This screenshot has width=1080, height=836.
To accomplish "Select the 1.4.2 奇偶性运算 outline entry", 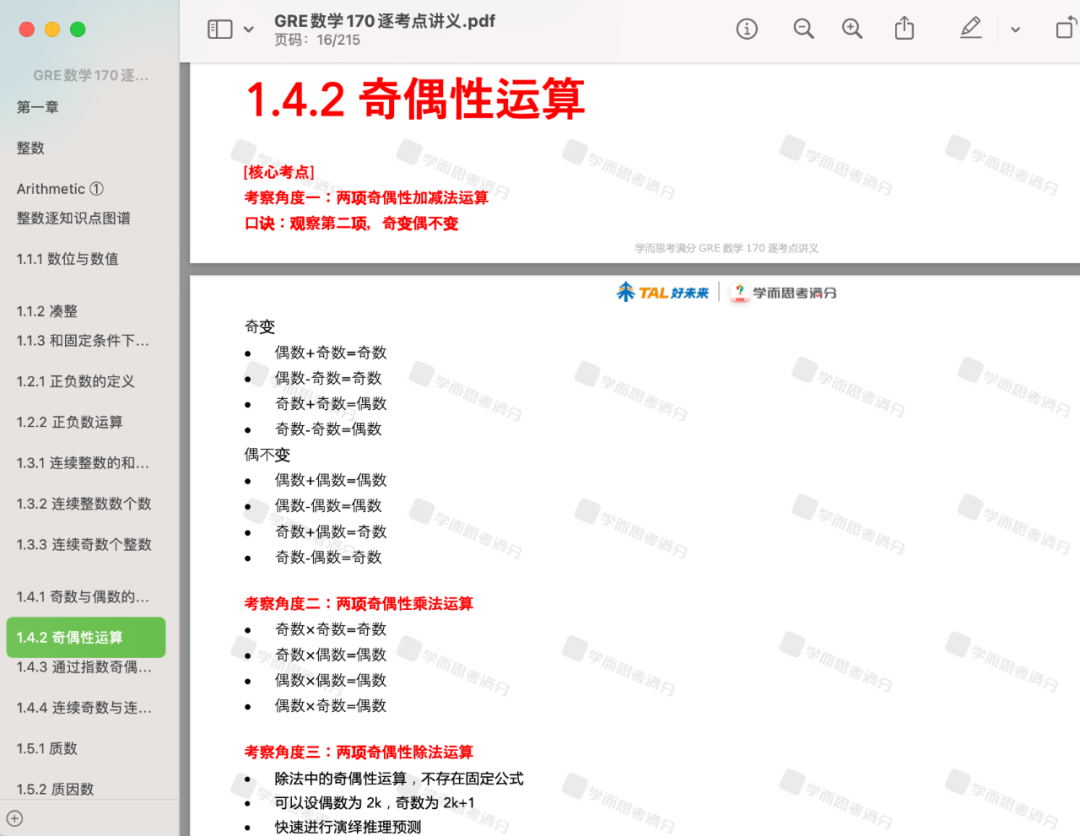I will coord(86,637).
